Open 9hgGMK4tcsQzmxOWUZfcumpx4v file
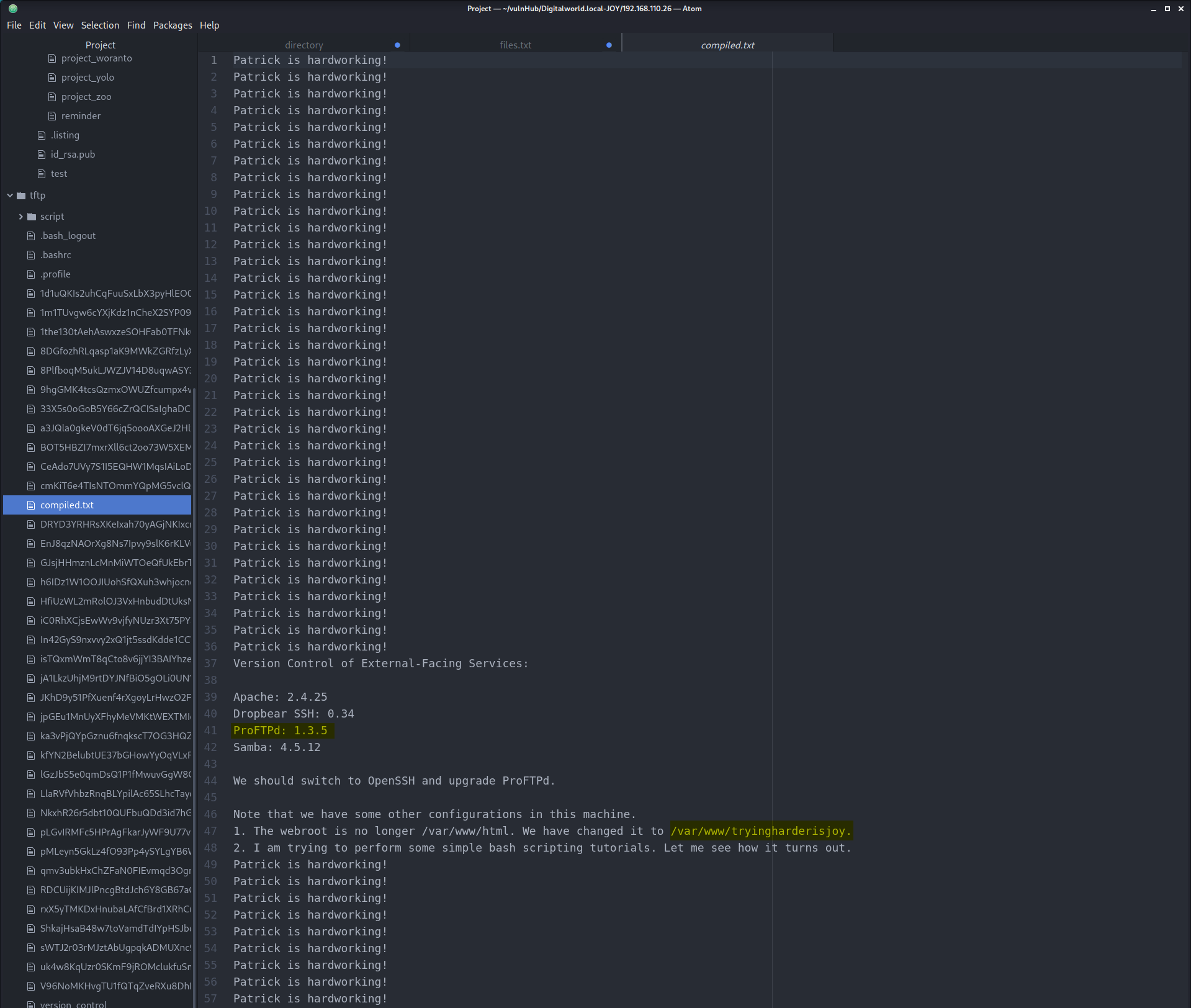This screenshot has width=1191, height=1008. (x=115, y=390)
